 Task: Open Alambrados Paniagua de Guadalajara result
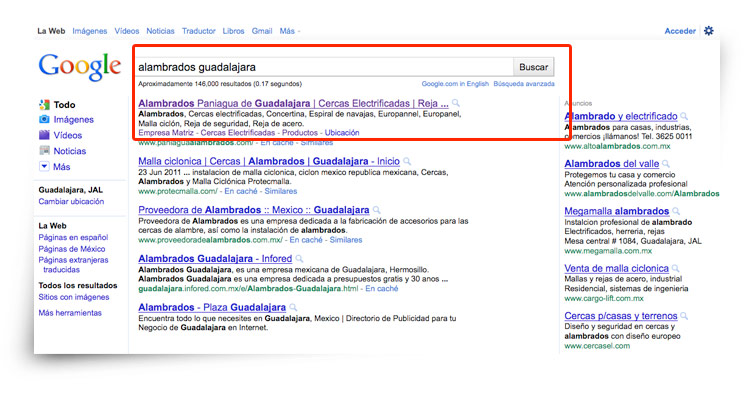[293, 103]
